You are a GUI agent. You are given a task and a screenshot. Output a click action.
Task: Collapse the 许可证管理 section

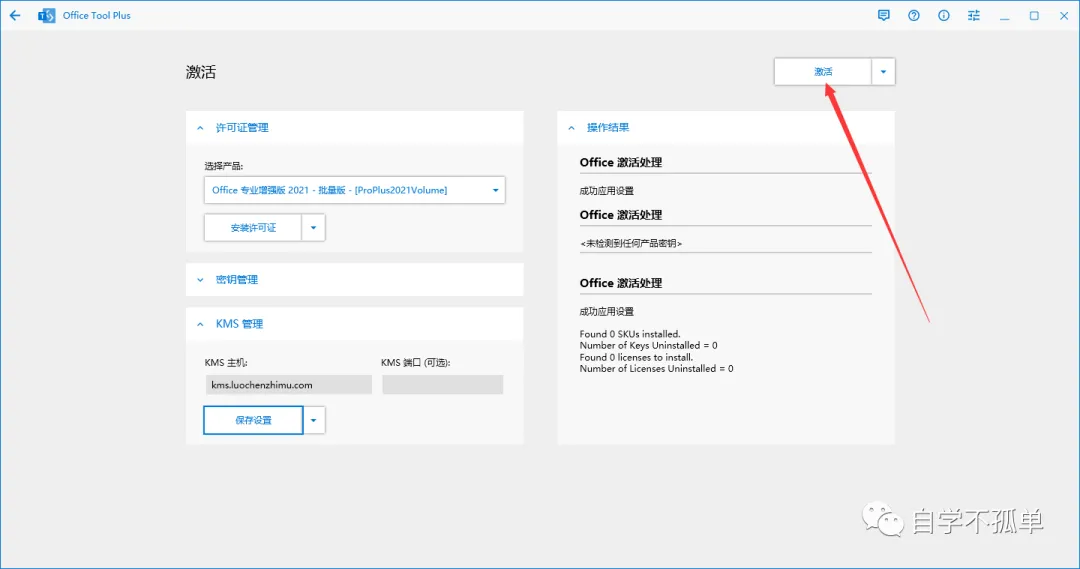pyautogui.click(x=355, y=127)
